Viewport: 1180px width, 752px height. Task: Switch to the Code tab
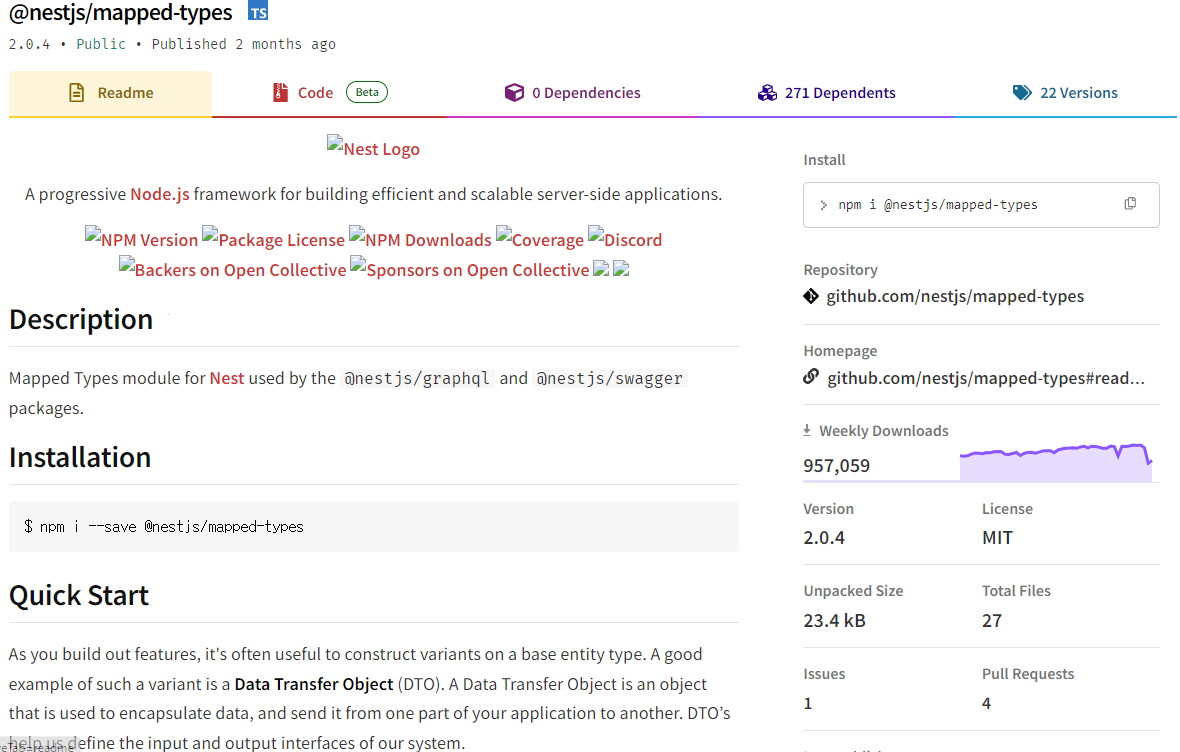pyautogui.click(x=330, y=93)
